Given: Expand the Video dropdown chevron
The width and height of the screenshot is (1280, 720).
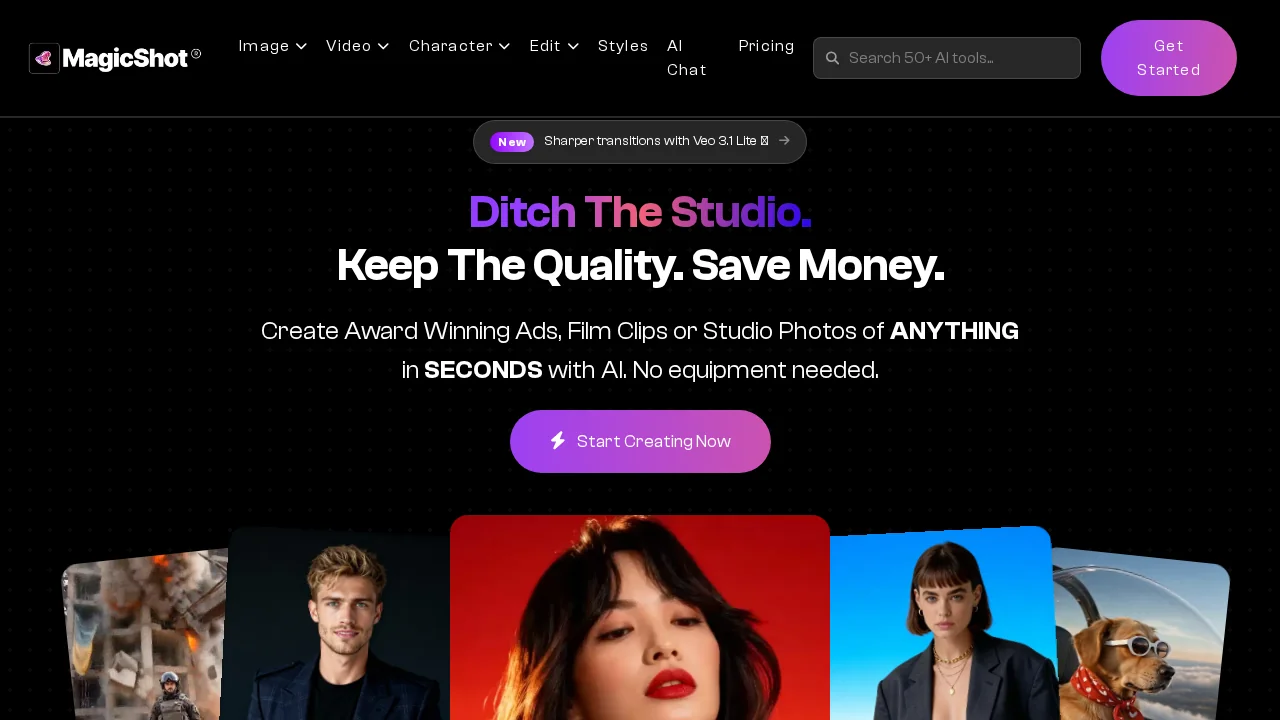Looking at the screenshot, I should pyautogui.click(x=383, y=46).
